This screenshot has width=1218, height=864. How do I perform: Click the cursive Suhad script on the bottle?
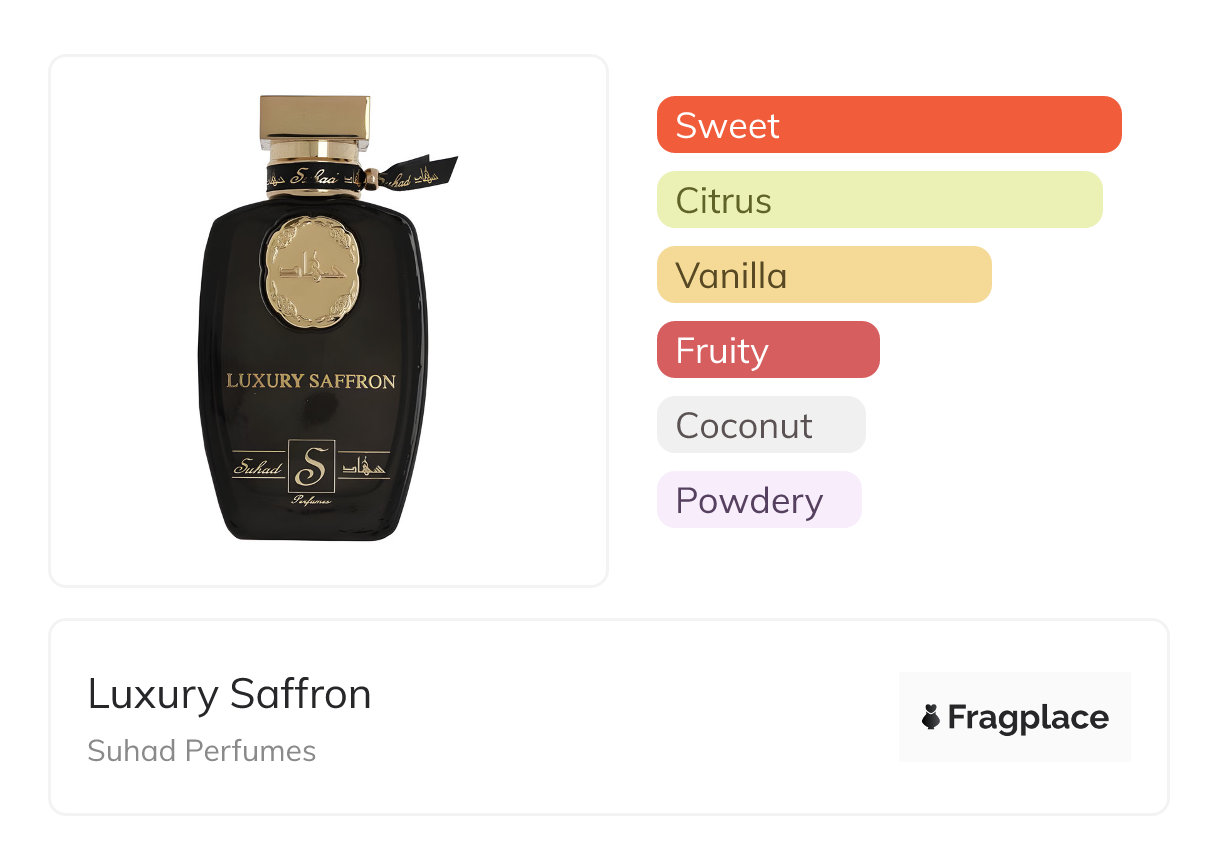(x=258, y=466)
